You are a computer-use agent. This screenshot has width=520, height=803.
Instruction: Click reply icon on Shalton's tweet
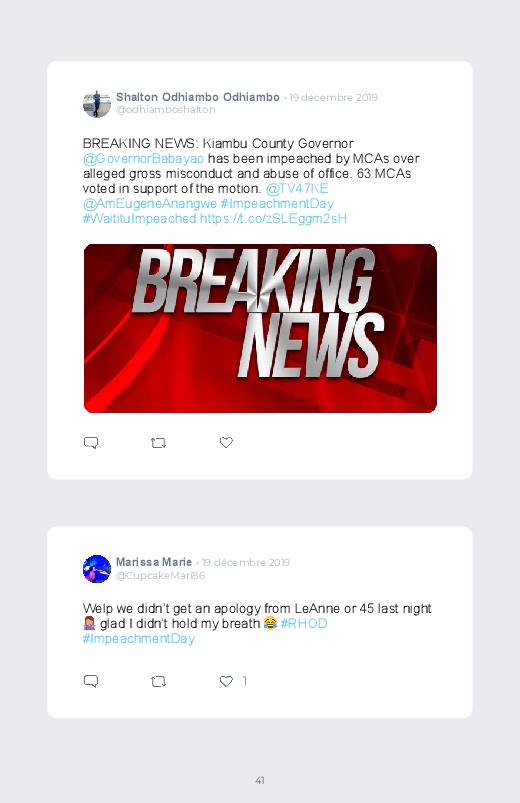click(91, 442)
